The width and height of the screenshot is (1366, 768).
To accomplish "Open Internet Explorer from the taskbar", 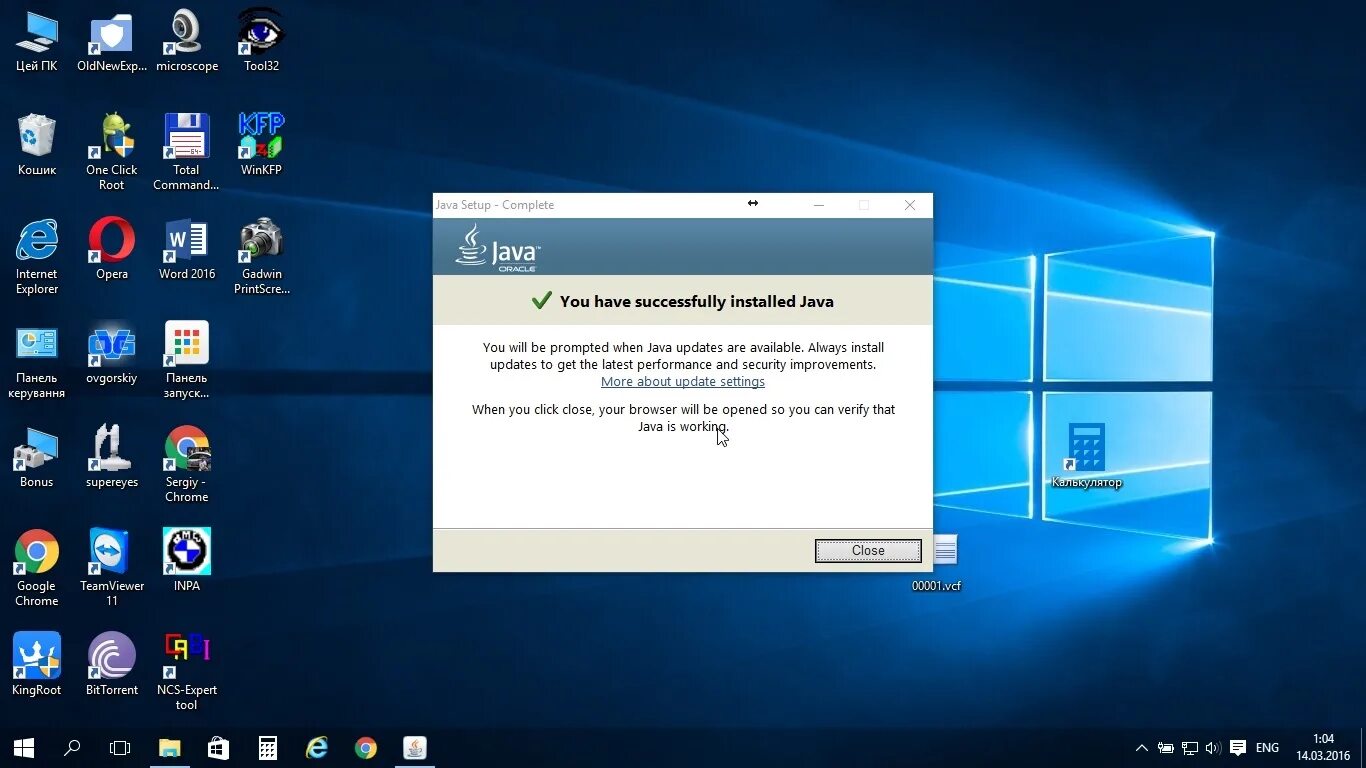I will [316, 748].
